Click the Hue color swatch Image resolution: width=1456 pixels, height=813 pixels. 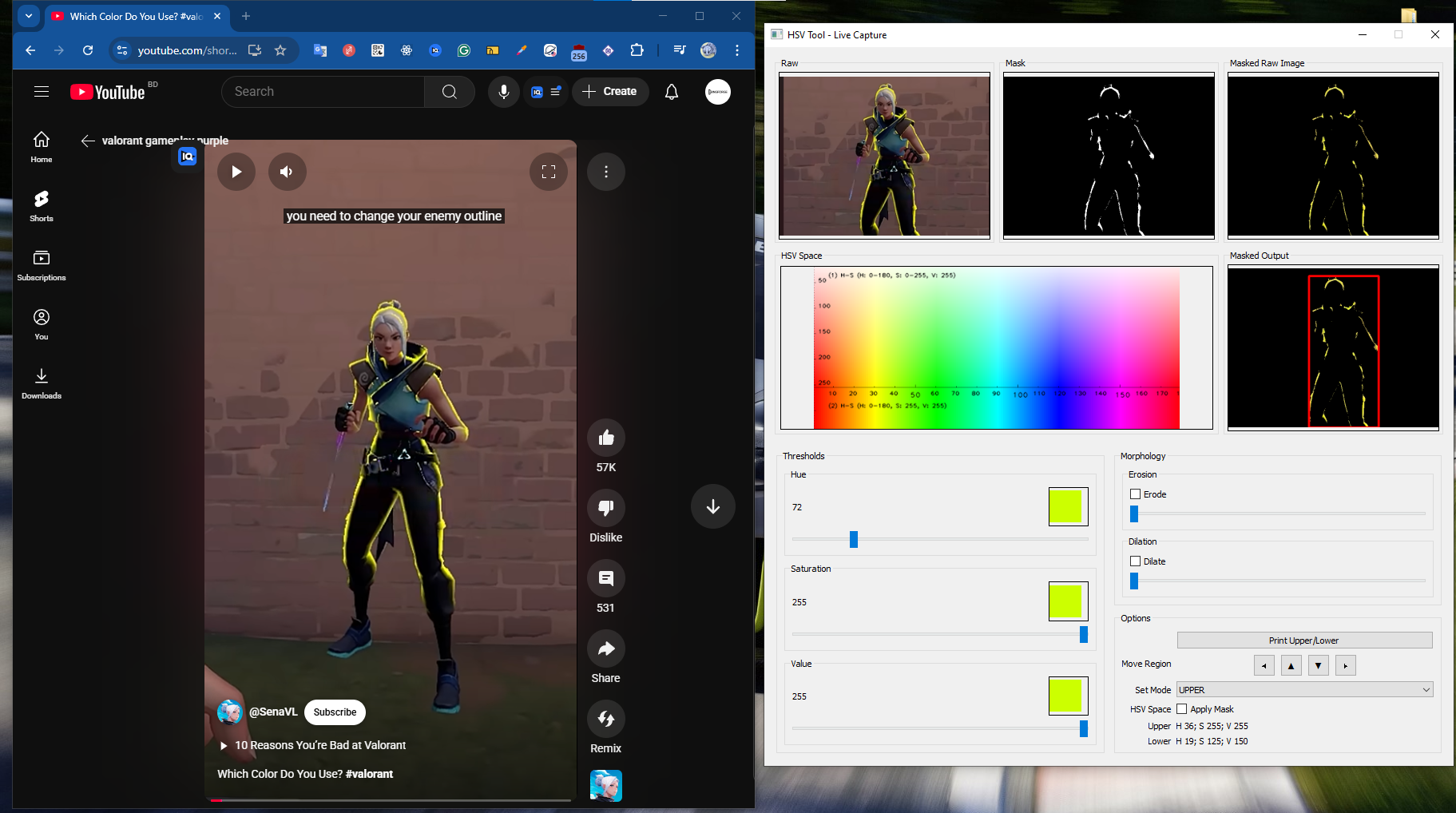1069,506
